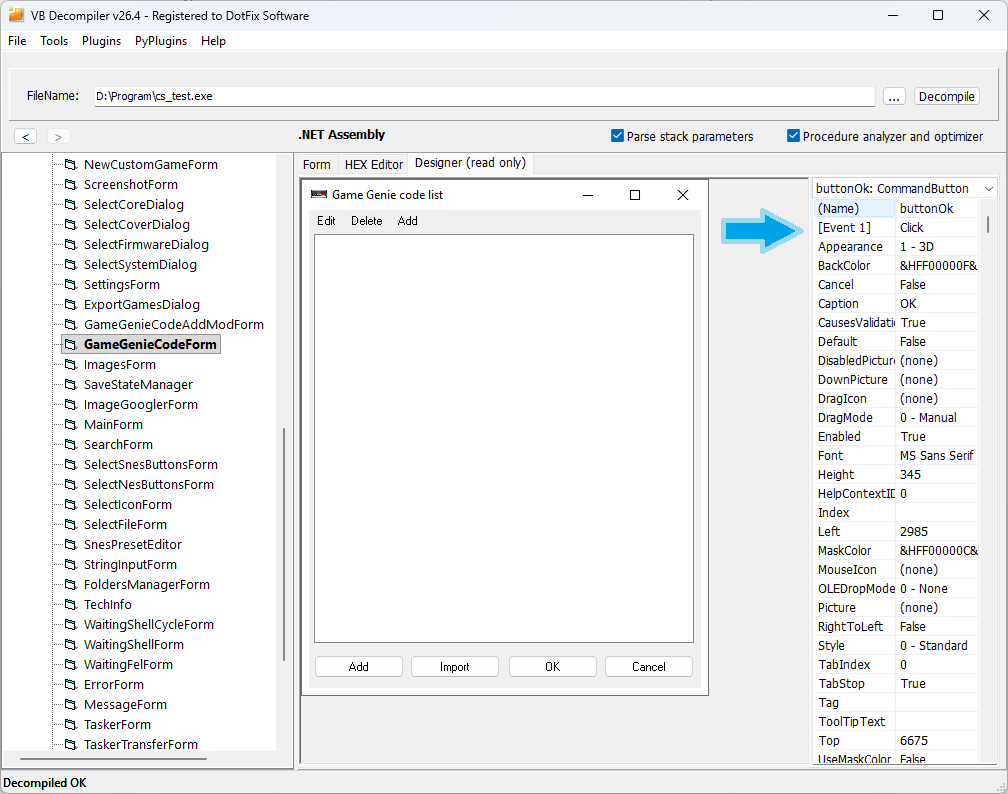Click the NewCustomGameForm tree icon
This screenshot has height=794, width=1008.
[x=71, y=165]
